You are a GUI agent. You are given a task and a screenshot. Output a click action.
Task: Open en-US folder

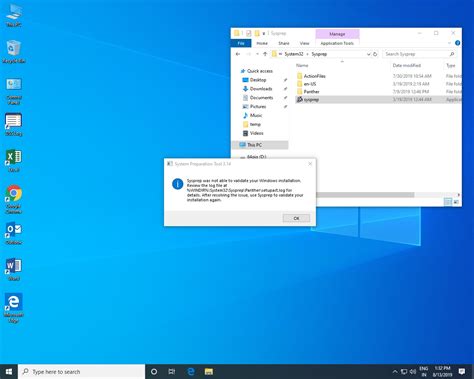point(310,84)
